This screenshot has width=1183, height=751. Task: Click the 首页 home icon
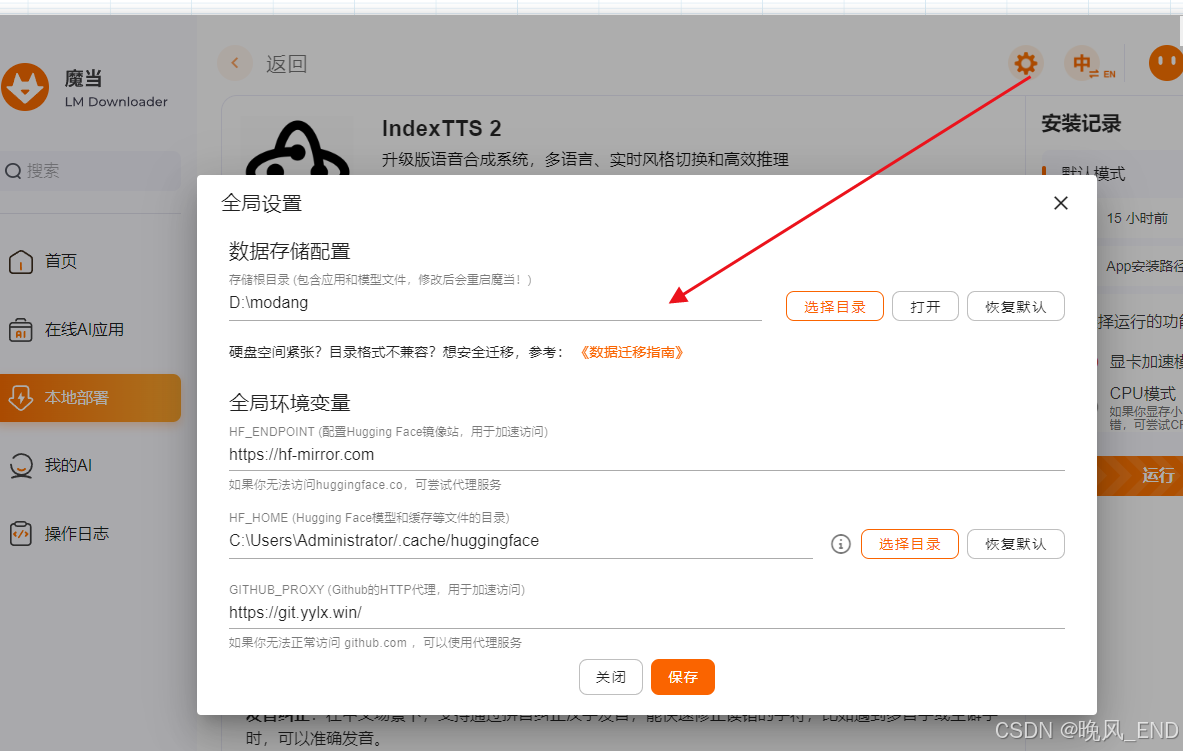[x=20, y=262]
